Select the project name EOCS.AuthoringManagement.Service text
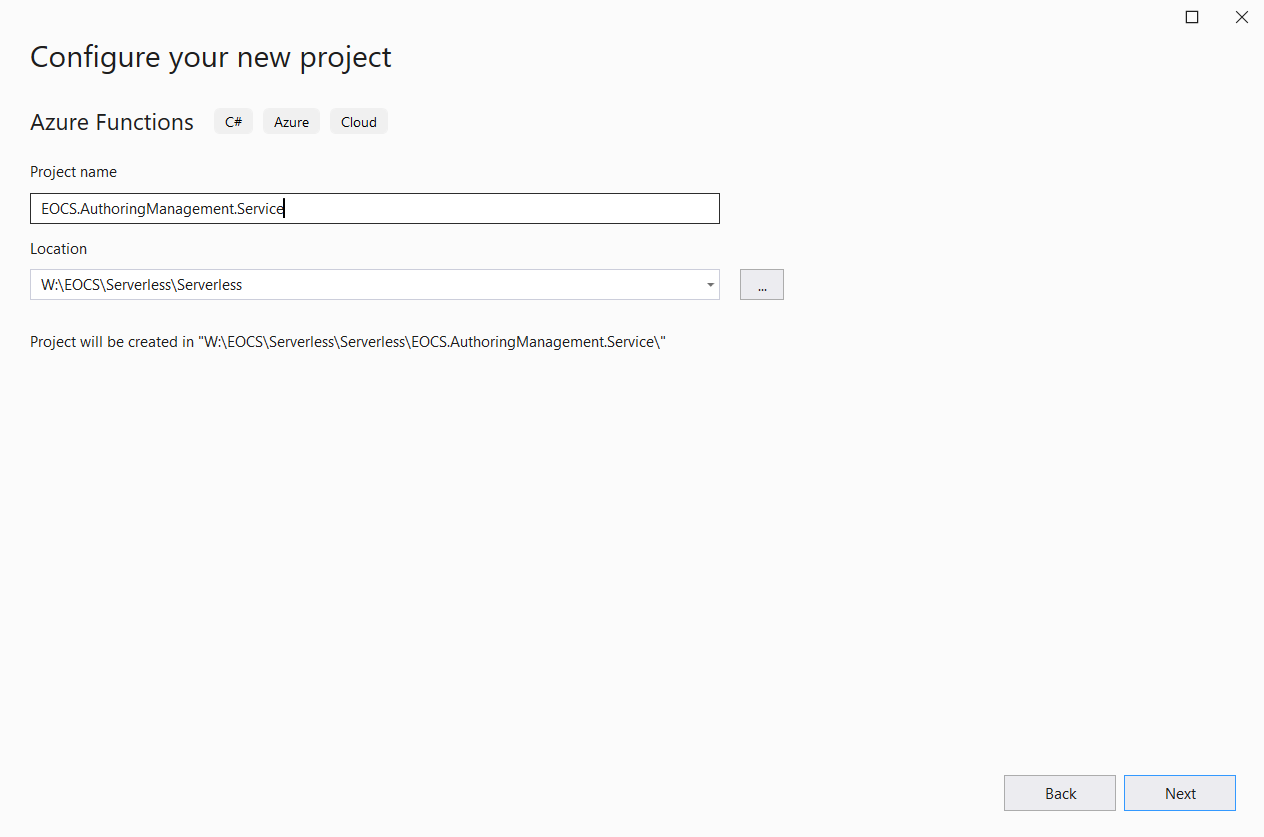 point(160,208)
